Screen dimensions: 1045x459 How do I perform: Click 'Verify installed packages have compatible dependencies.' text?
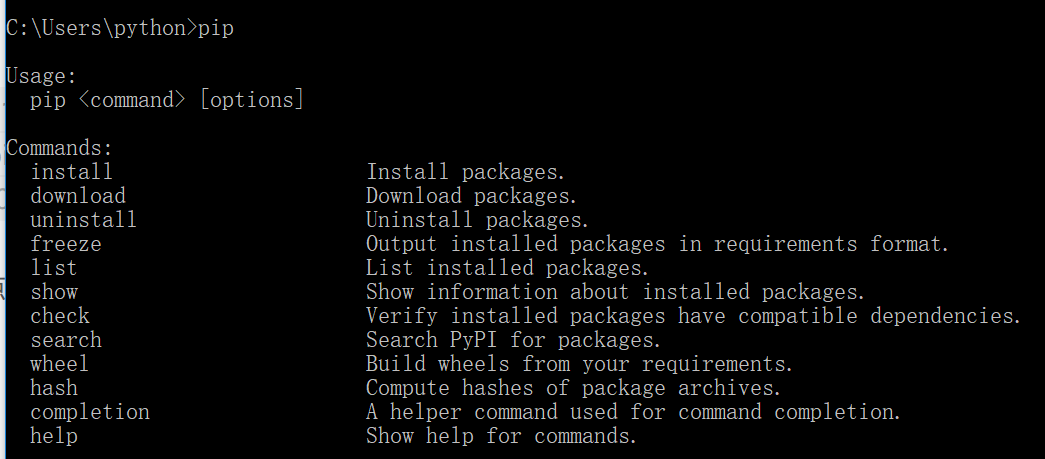(x=693, y=316)
